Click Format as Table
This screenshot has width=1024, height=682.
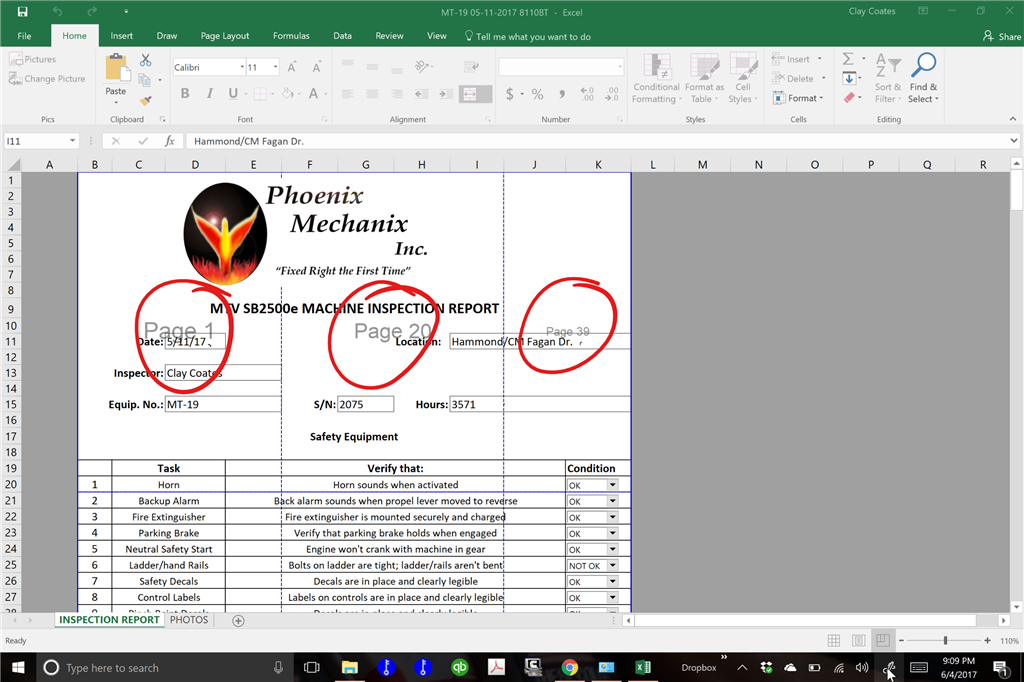[704, 78]
